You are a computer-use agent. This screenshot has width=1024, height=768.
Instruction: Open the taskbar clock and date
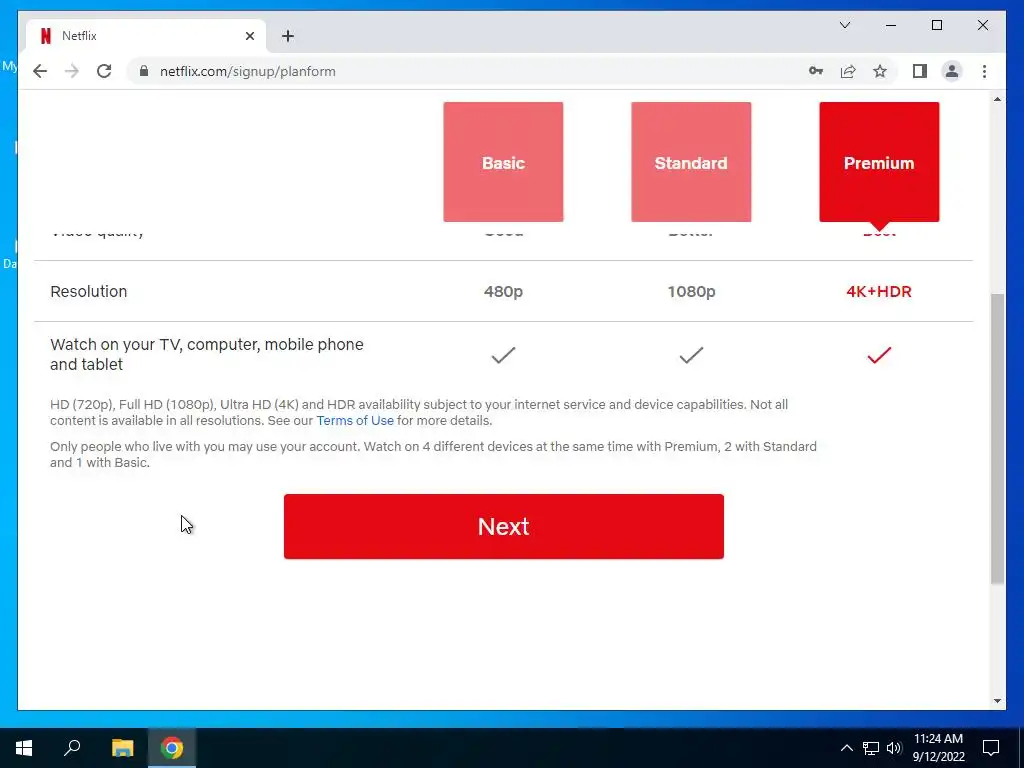(x=938, y=748)
